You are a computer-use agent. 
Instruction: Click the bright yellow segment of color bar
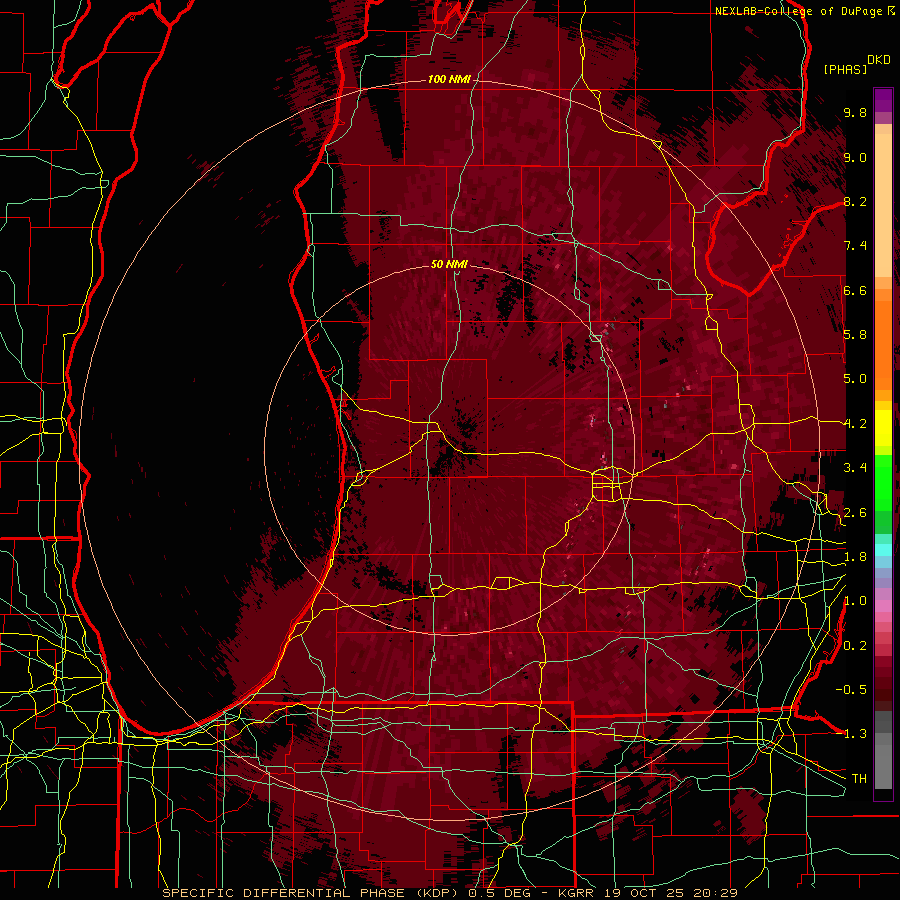[883, 428]
